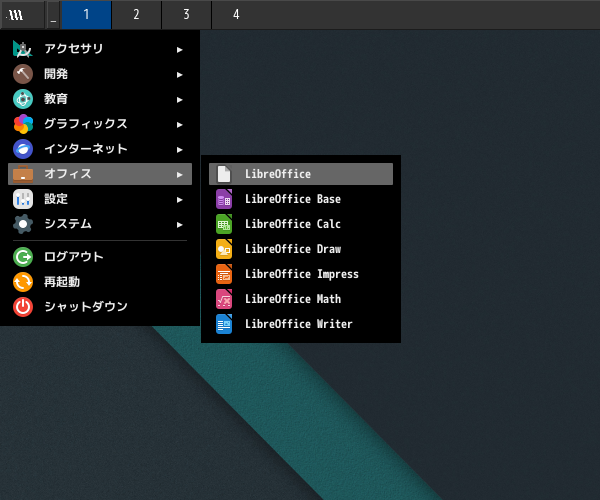600x500 pixels.
Task: Select LibreOffice Base menu entry
Action: click(301, 199)
